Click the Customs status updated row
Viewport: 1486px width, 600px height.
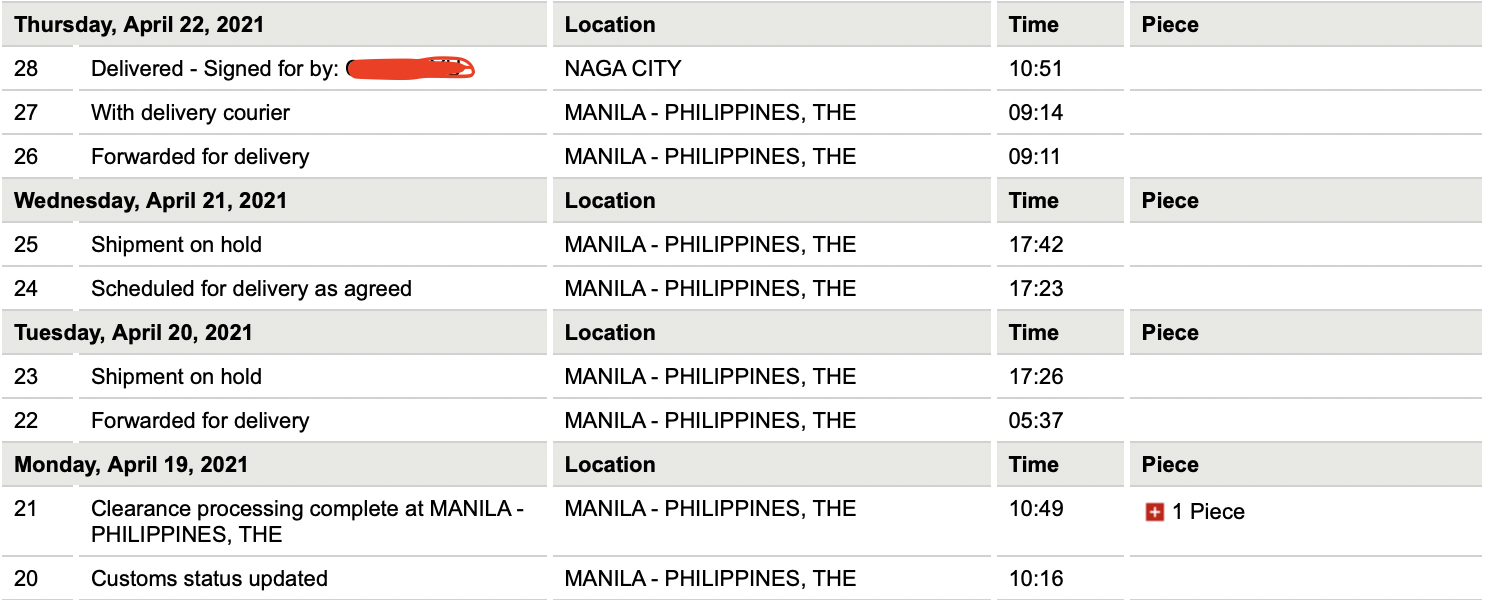[741, 579]
